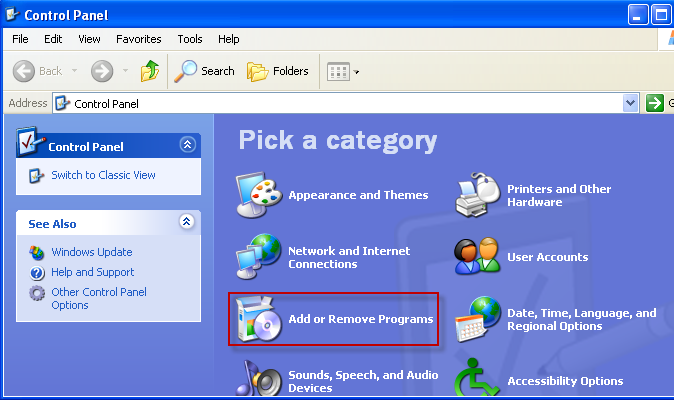Minimize the Control Panel window
This screenshot has width=674, height=400.
637,15
